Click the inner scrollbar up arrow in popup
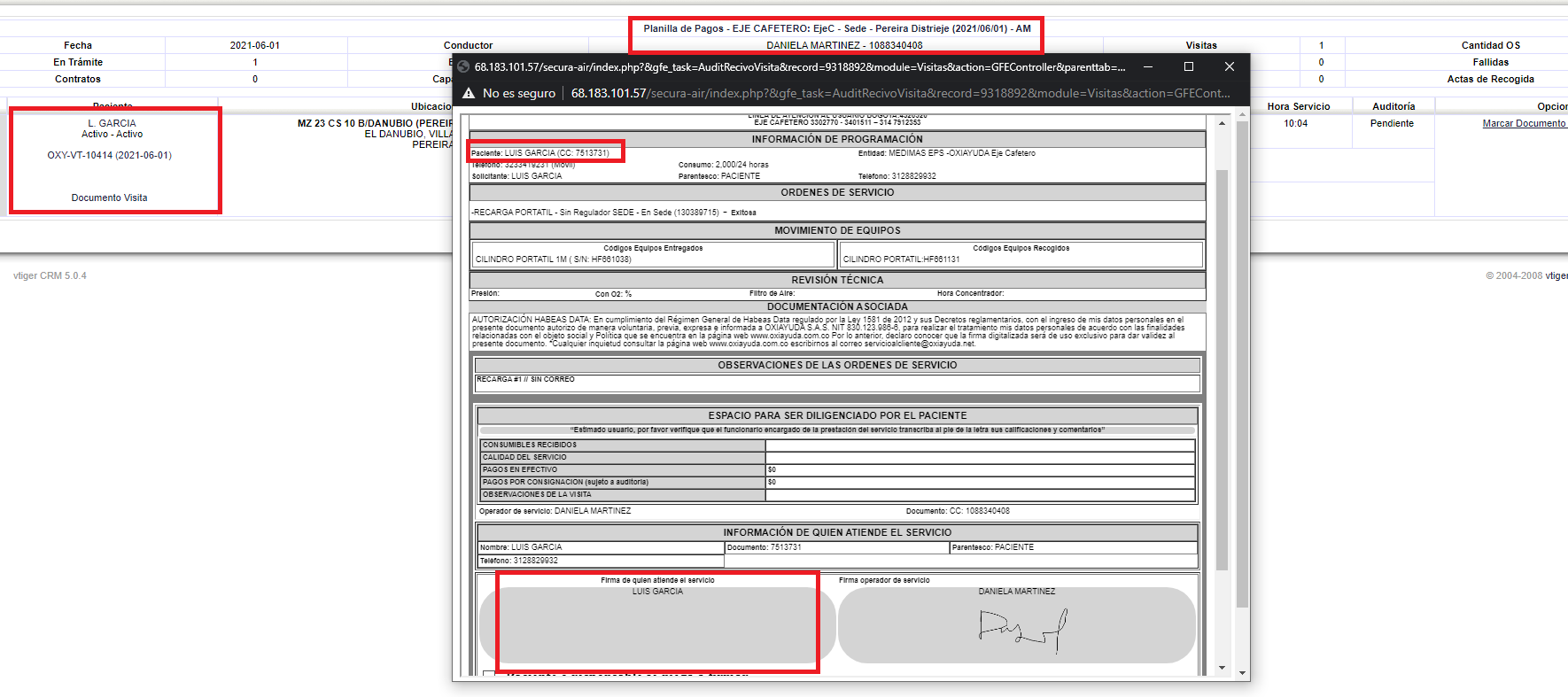The image size is (1568, 697). click(x=1222, y=123)
